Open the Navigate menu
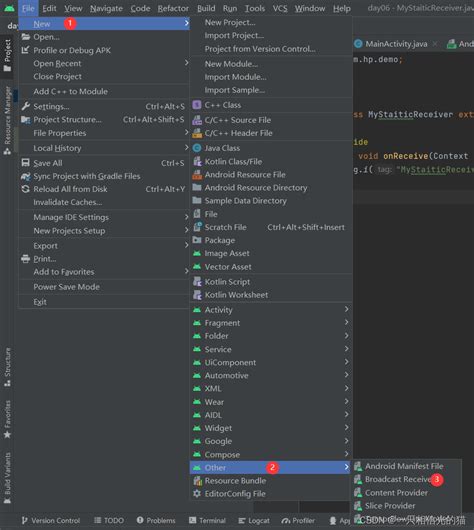474x530 pixels. click(x=106, y=8)
